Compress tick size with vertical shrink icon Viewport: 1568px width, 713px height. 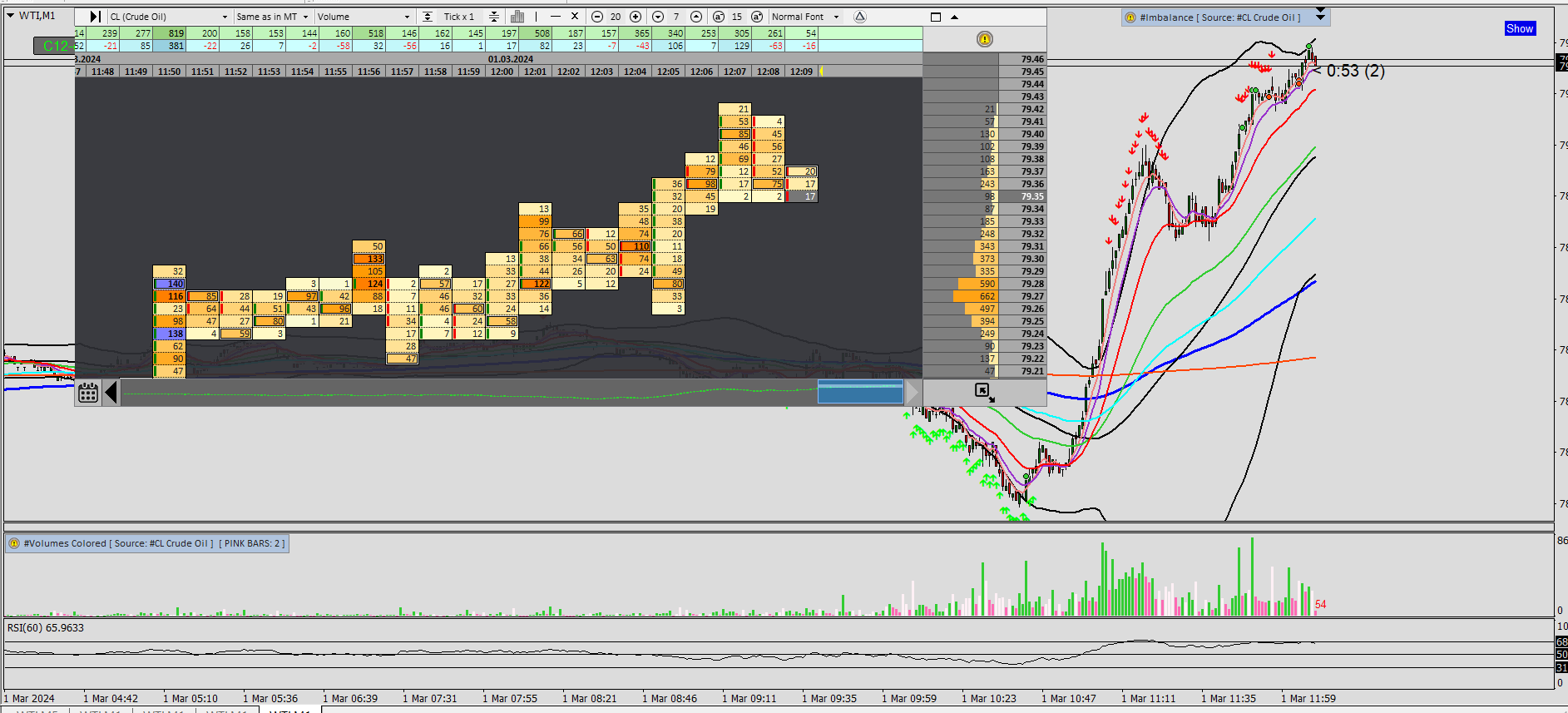pyautogui.click(x=494, y=17)
